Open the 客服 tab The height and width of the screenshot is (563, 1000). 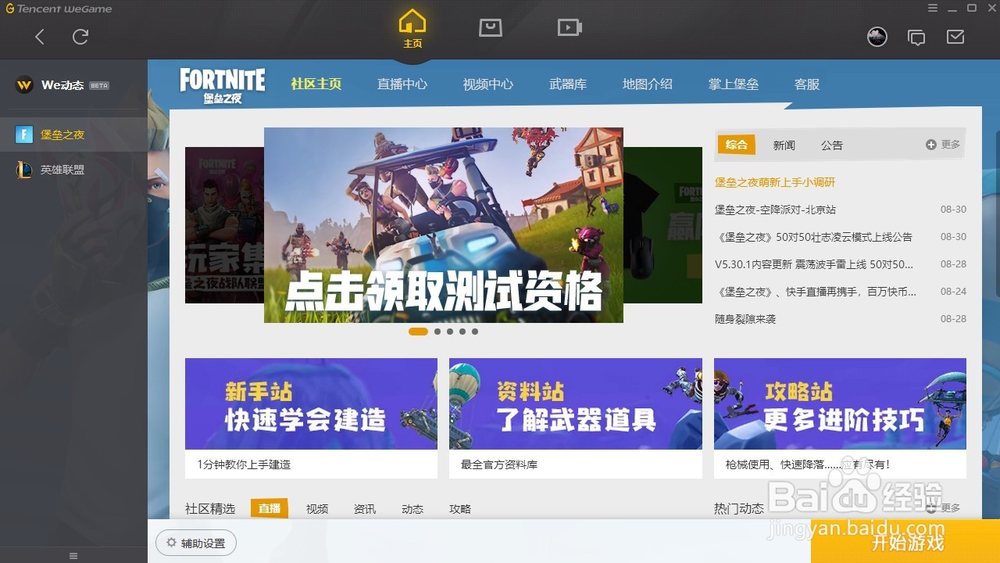pos(807,84)
